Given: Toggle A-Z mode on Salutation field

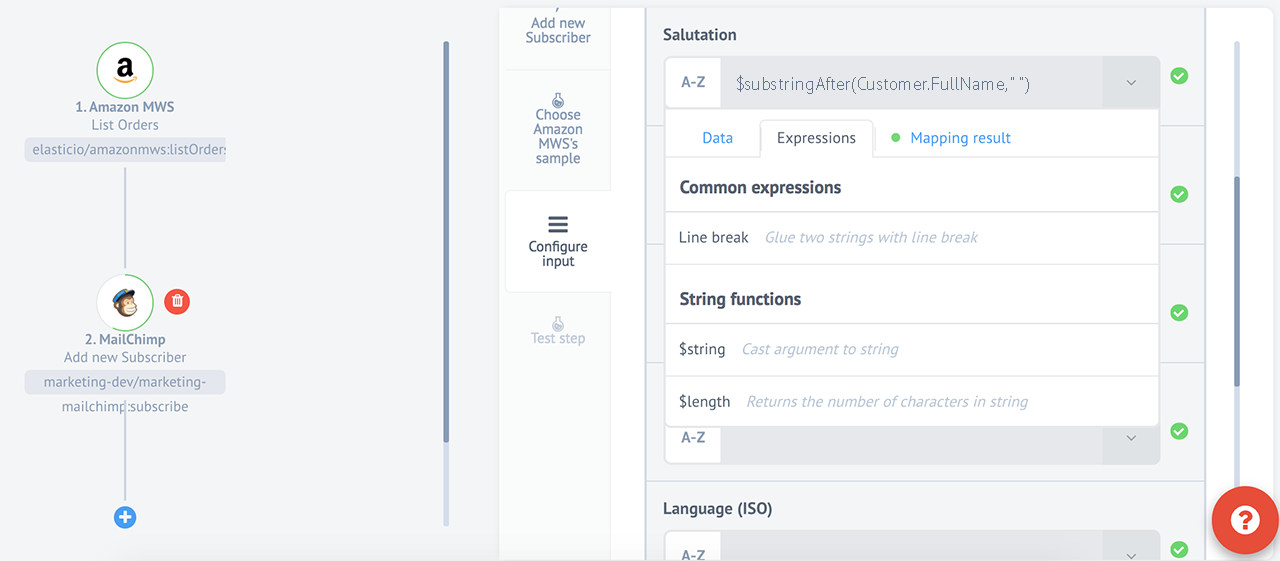Looking at the screenshot, I should [693, 83].
